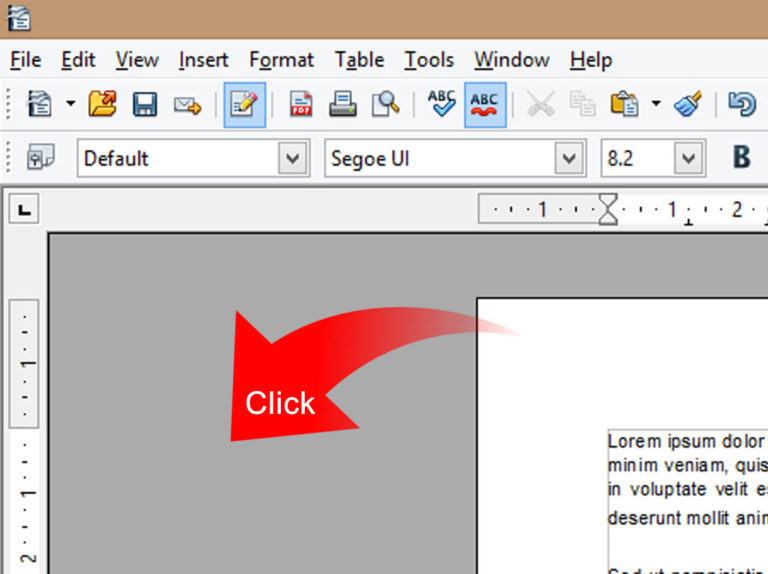The height and width of the screenshot is (574, 768).
Task: Open the Styles and Formatting icon
Action: [x=41, y=157]
